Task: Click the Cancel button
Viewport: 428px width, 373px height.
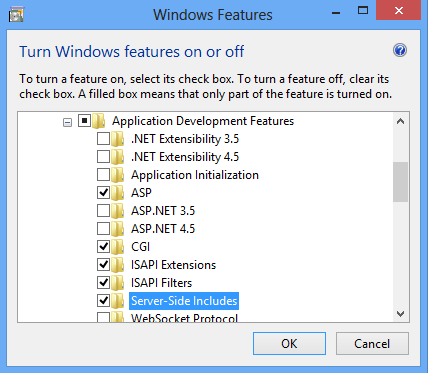Action: (372, 343)
